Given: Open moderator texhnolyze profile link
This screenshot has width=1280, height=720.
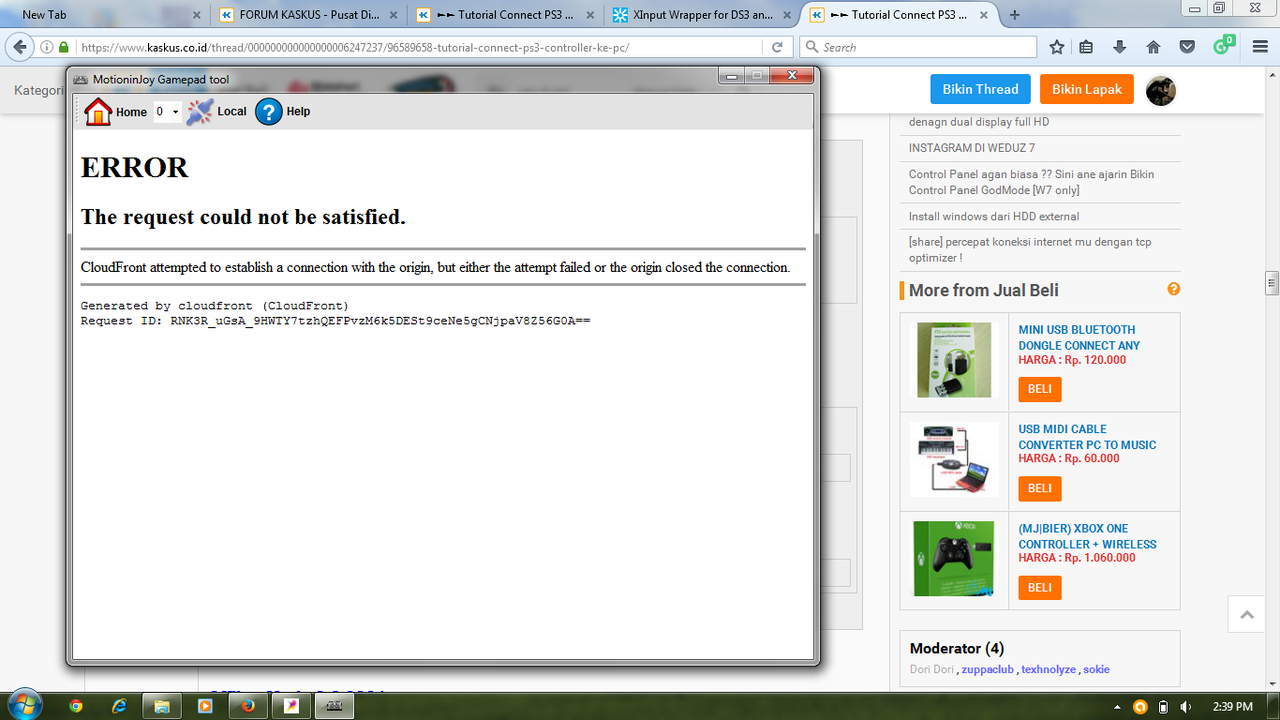Looking at the screenshot, I should (x=1048, y=669).
